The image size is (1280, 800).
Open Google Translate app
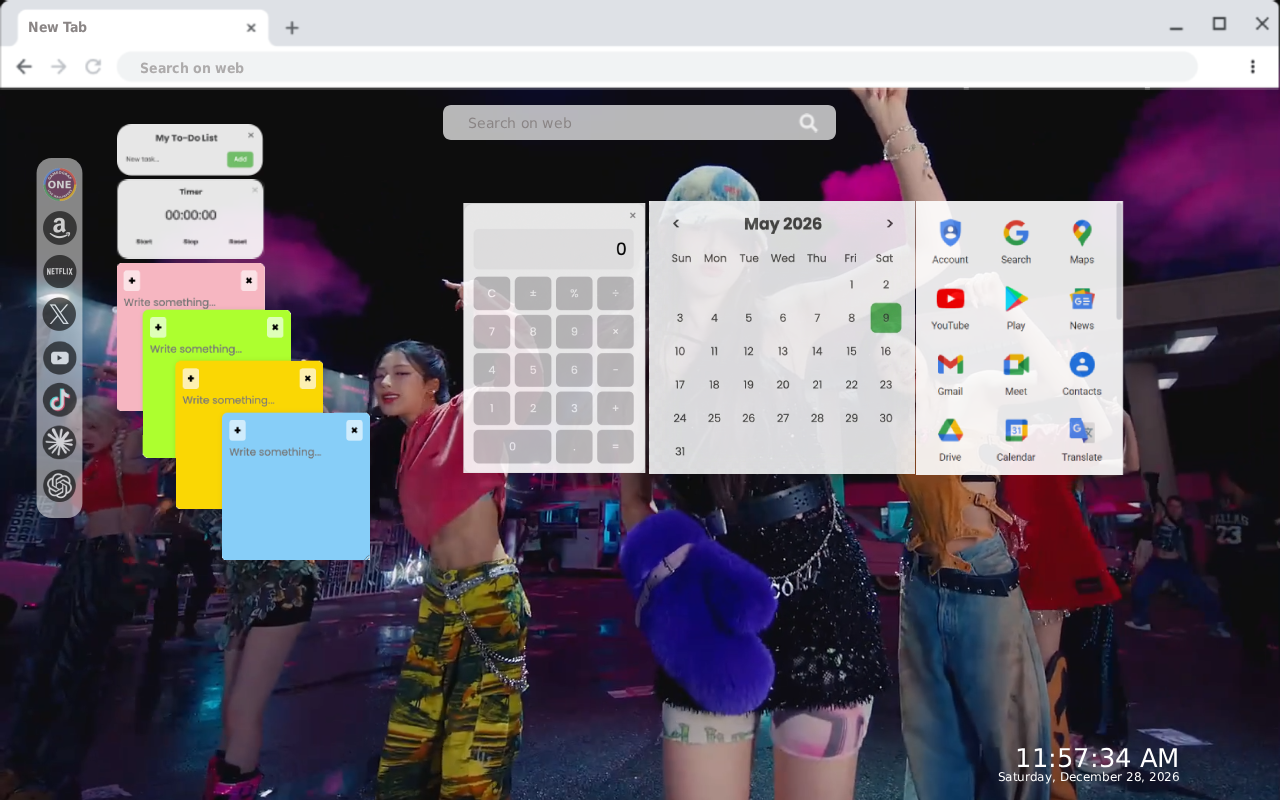(x=1082, y=439)
